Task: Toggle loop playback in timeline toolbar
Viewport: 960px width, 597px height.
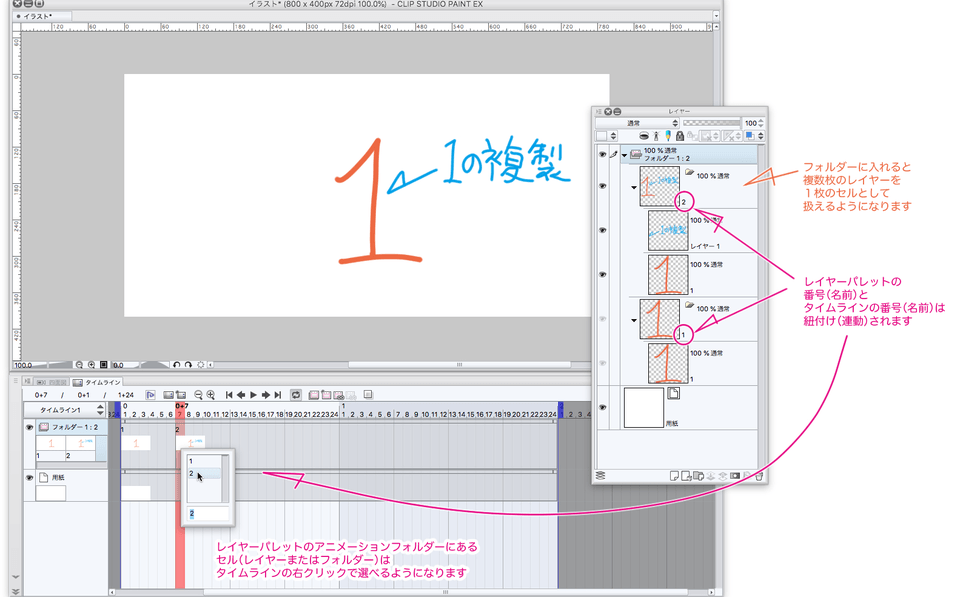Action: 296,395
